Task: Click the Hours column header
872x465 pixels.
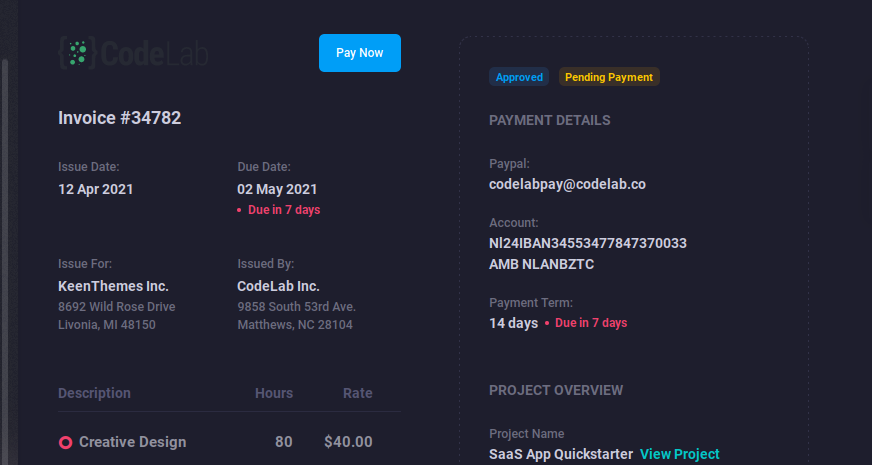Action: pyautogui.click(x=273, y=393)
